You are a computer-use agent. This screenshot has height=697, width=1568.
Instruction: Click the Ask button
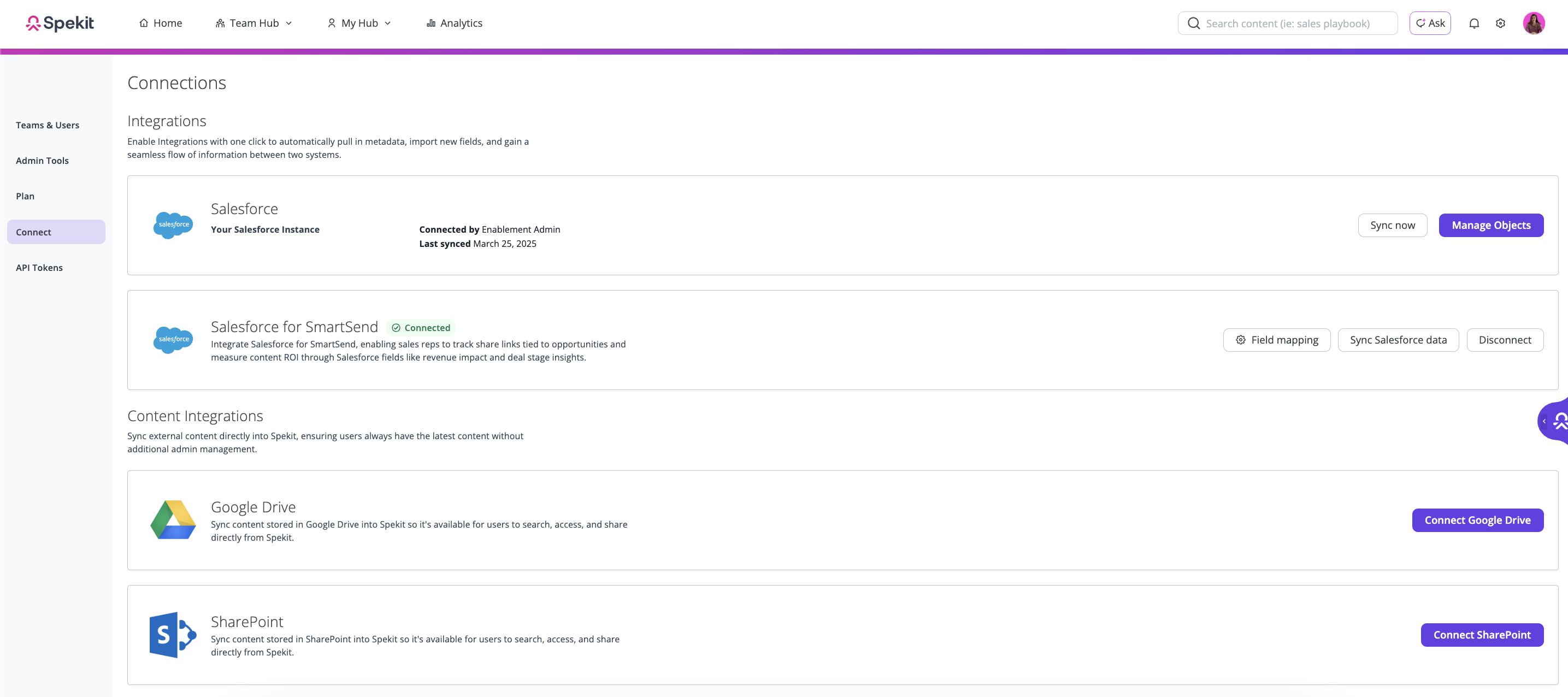click(1430, 23)
